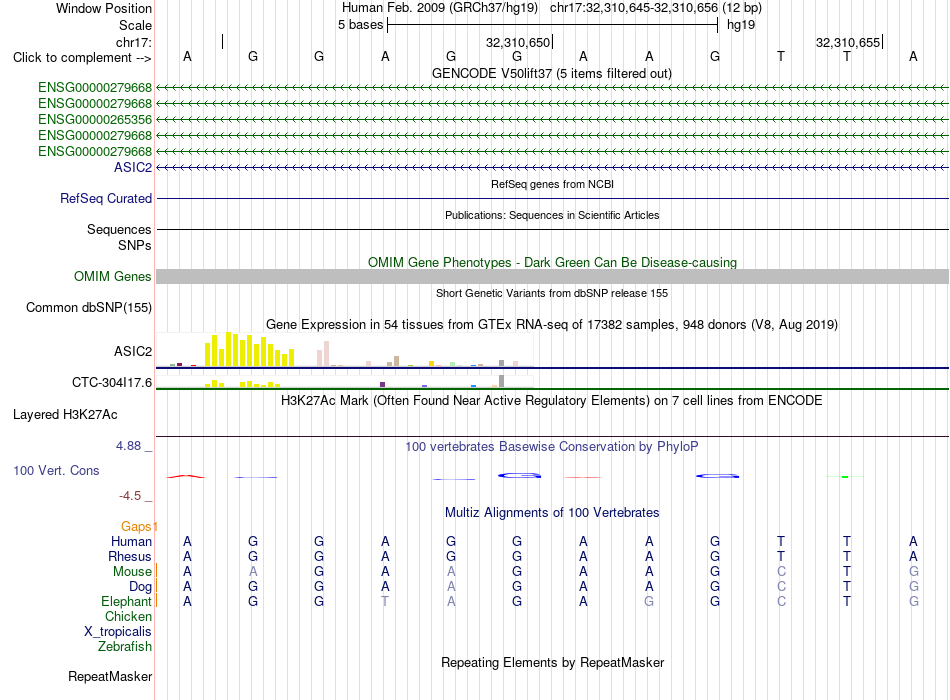Click the Basewise Conservation by PhyloP title
The height and width of the screenshot is (700, 950).
[x=552, y=447]
